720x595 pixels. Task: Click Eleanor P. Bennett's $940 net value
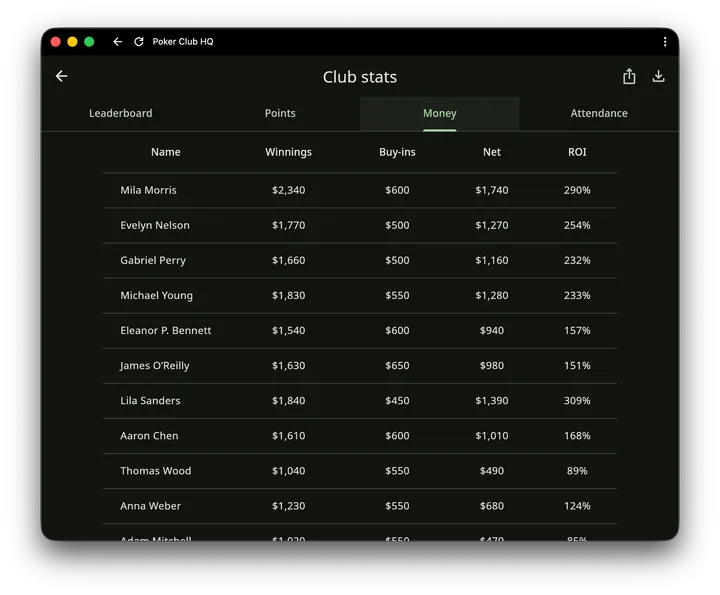pos(492,331)
